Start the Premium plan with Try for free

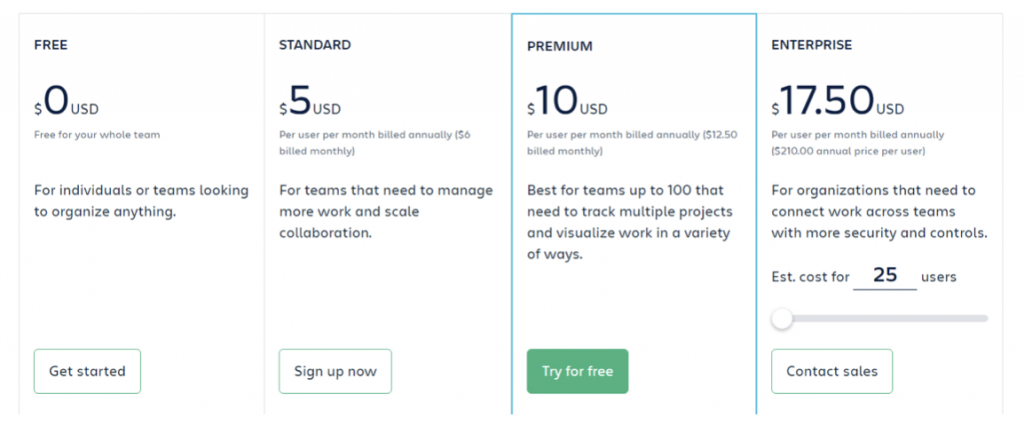pos(577,371)
